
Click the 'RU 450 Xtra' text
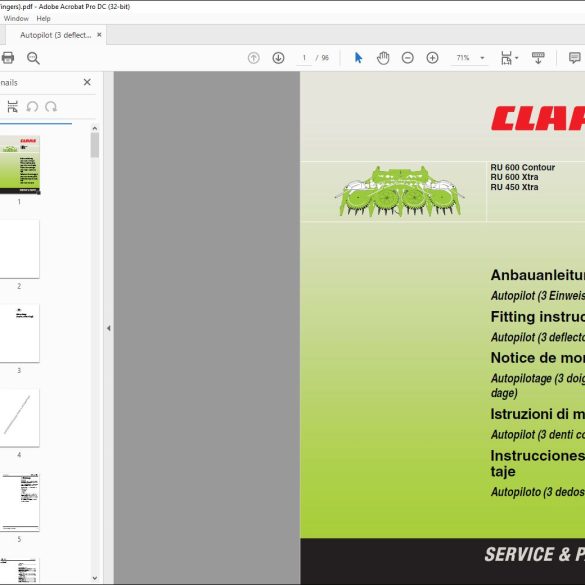pos(514,187)
